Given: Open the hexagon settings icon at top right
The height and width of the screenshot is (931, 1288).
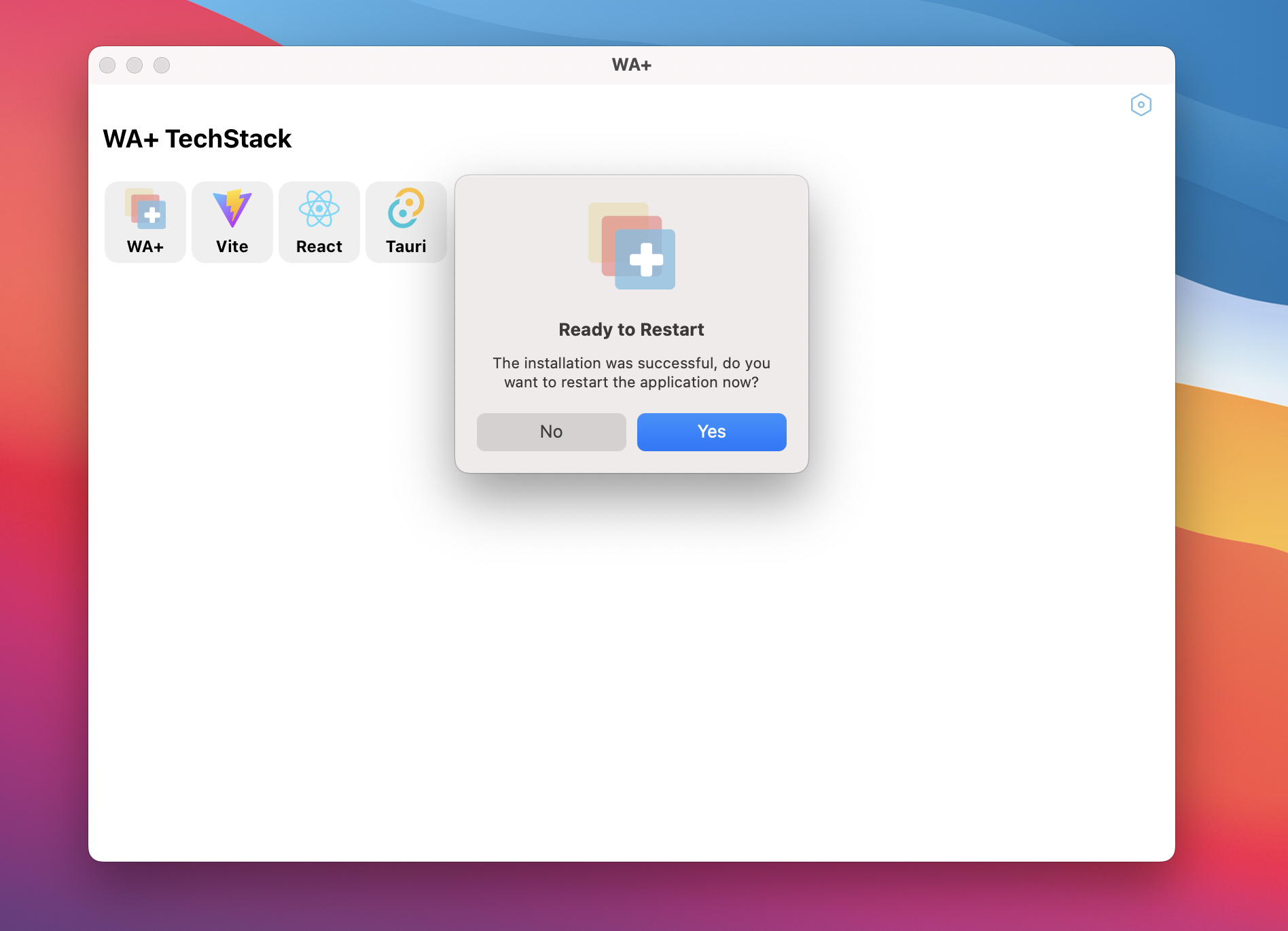Looking at the screenshot, I should [1141, 105].
